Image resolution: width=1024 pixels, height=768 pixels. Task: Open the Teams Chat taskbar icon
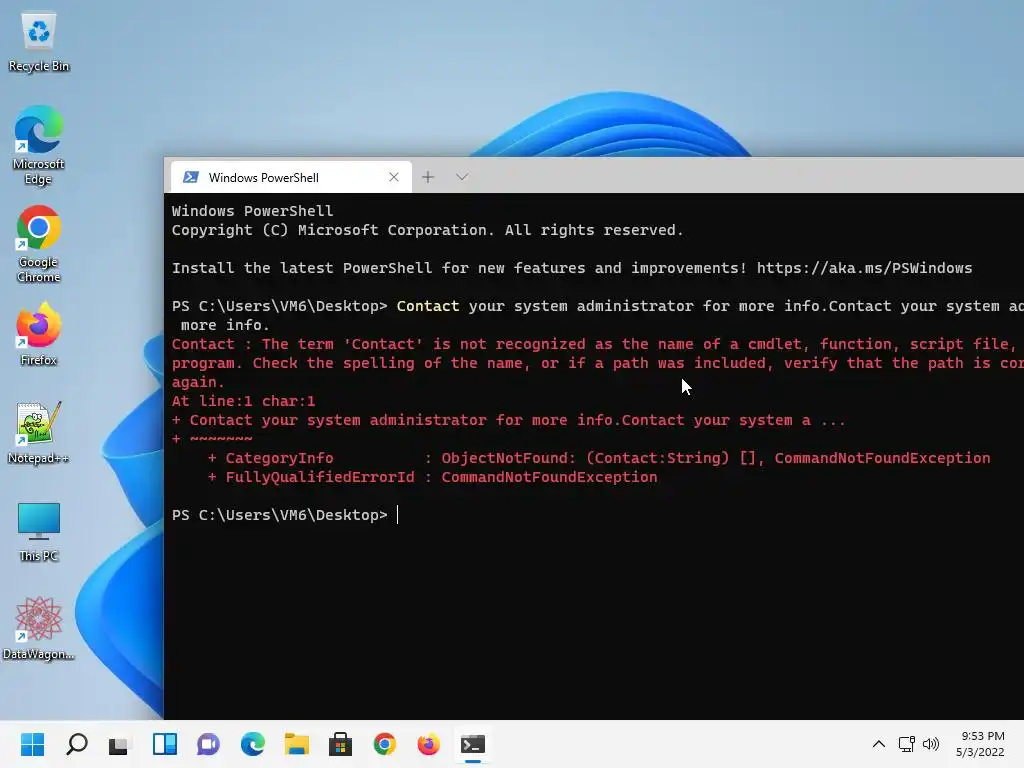pos(208,744)
